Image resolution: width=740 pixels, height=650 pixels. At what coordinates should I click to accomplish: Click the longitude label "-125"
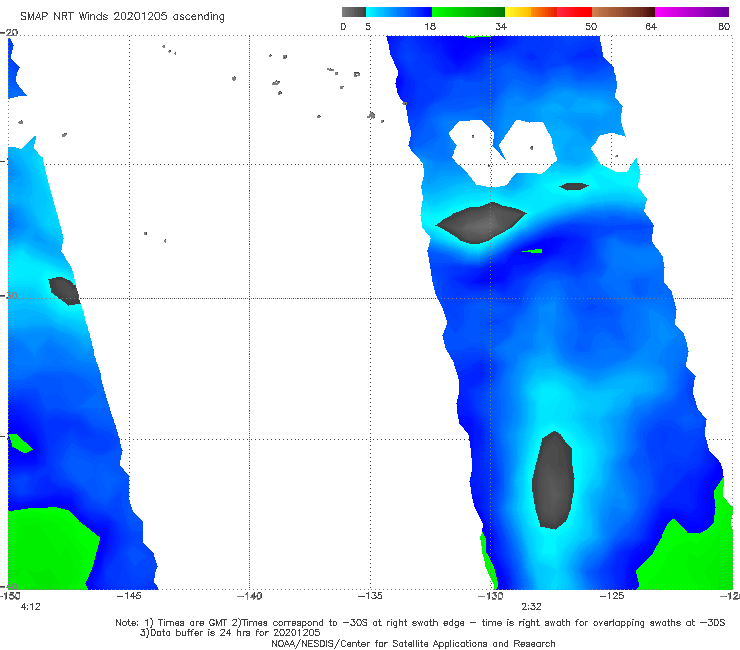[612, 596]
